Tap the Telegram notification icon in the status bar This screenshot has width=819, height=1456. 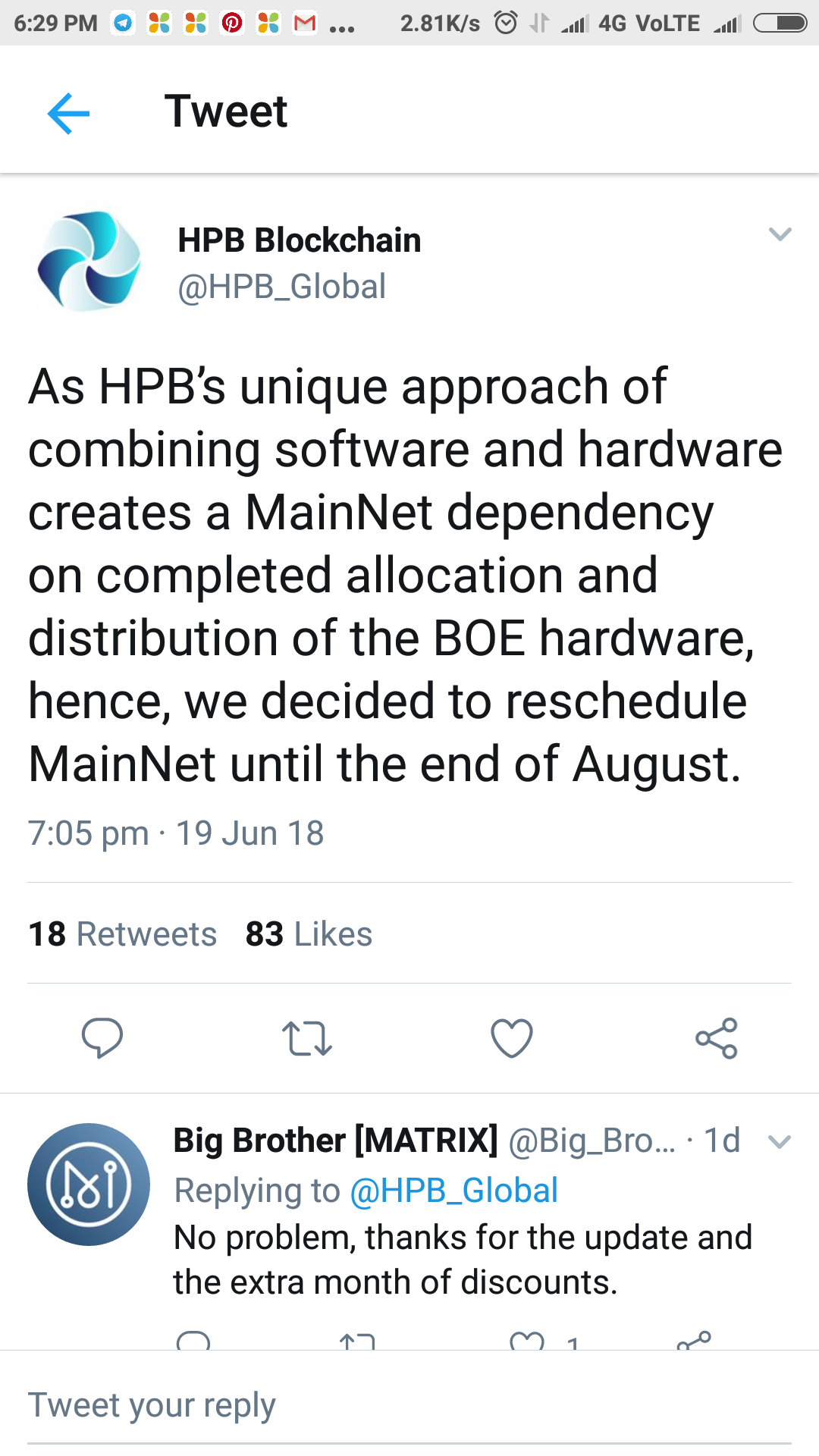point(123,23)
